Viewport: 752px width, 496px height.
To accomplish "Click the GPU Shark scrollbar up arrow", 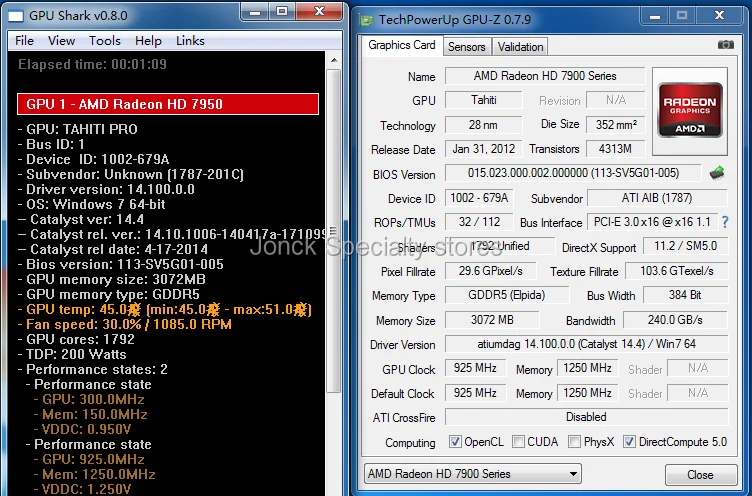I will tap(334, 60).
